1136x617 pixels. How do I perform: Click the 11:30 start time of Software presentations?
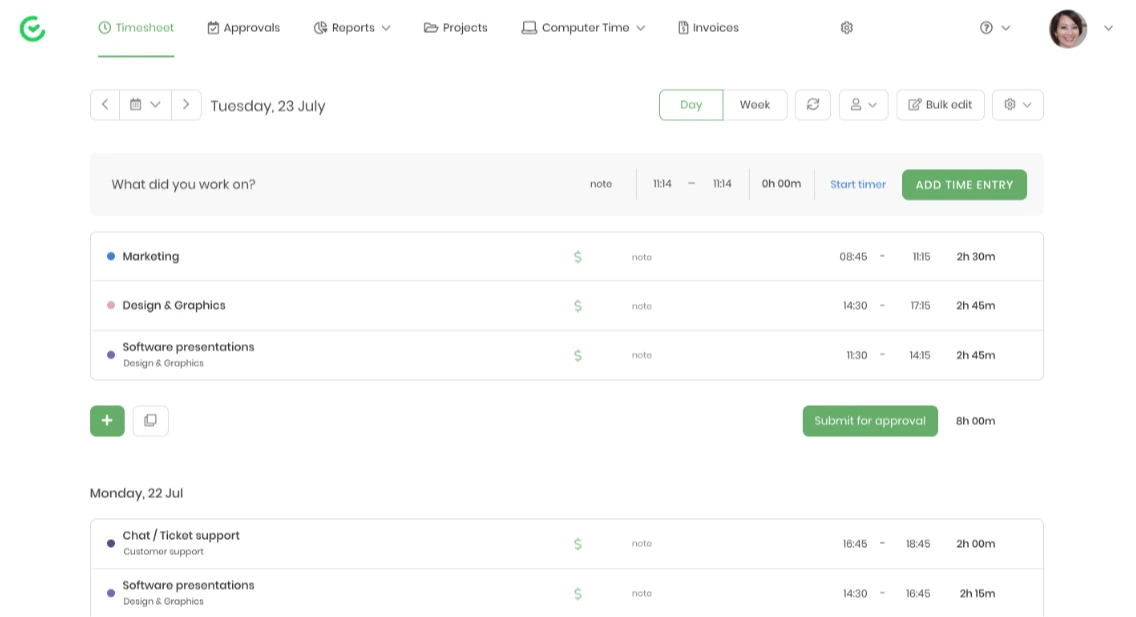pos(856,355)
